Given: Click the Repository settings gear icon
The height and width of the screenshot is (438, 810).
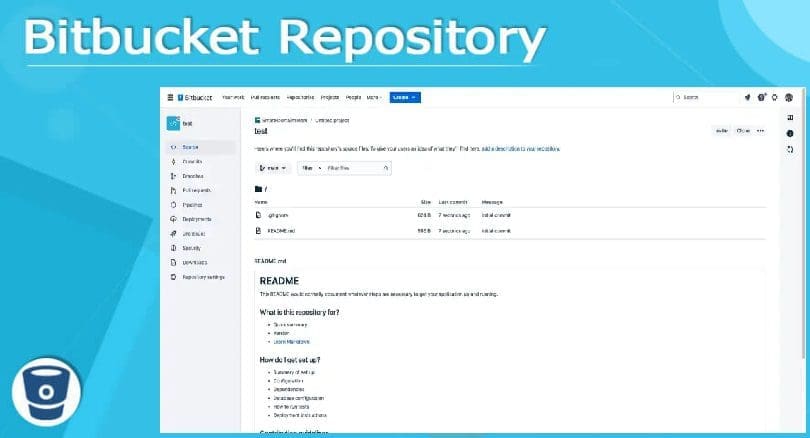Looking at the screenshot, I should coord(174,277).
